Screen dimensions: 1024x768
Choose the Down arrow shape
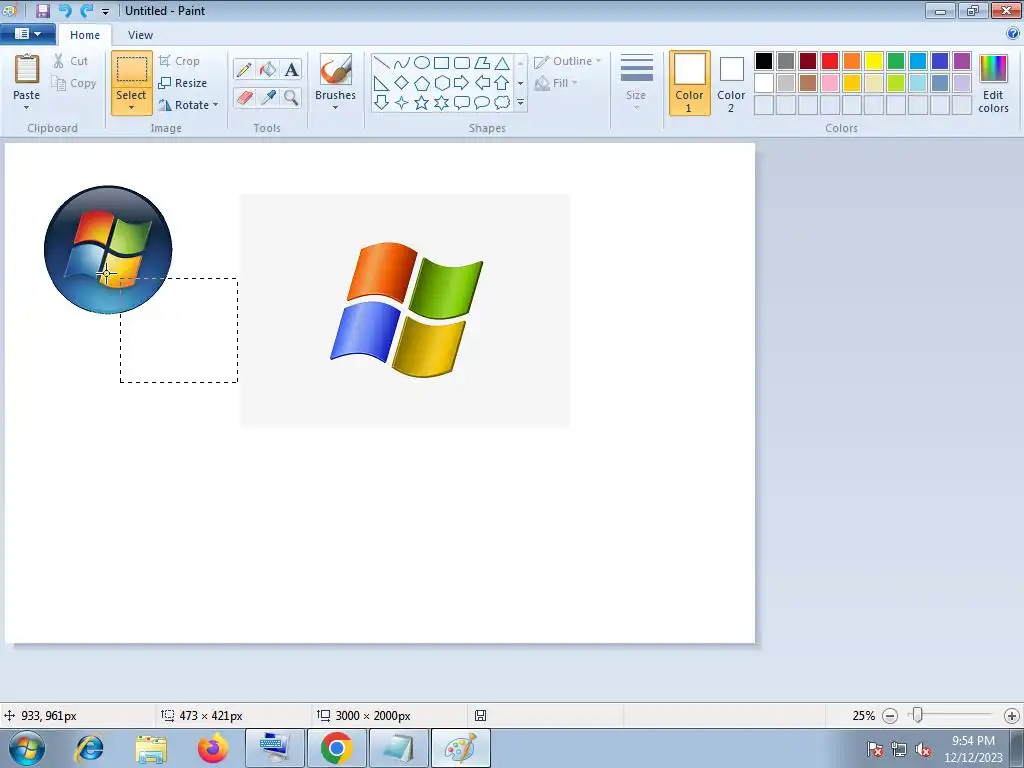click(382, 103)
